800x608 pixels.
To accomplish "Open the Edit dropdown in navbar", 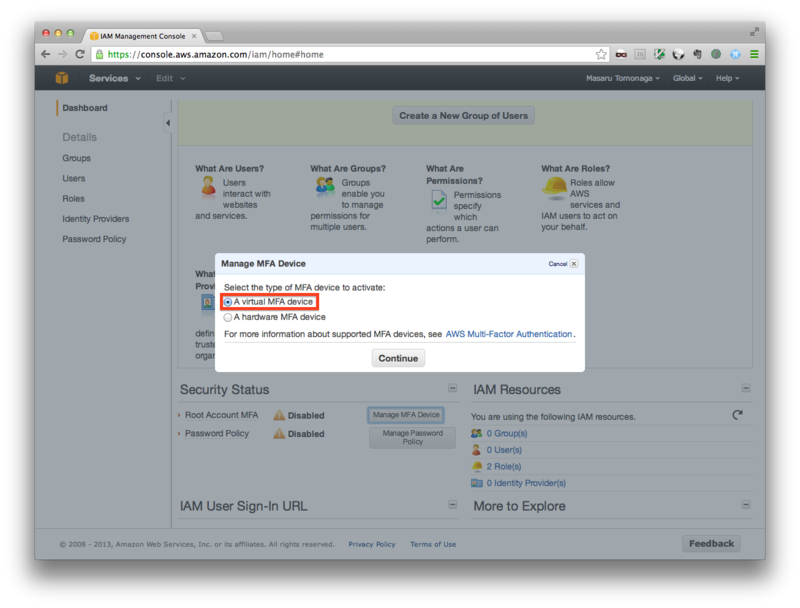I will click(x=170, y=78).
